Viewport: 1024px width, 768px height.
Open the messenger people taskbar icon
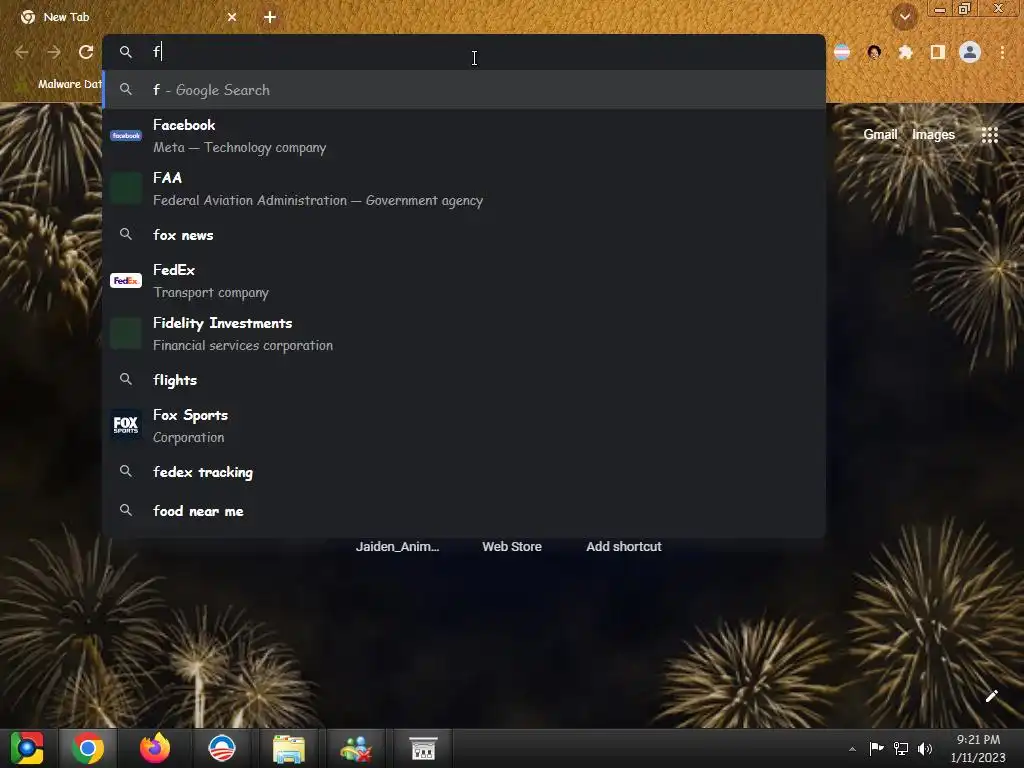[x=356, y=748]
